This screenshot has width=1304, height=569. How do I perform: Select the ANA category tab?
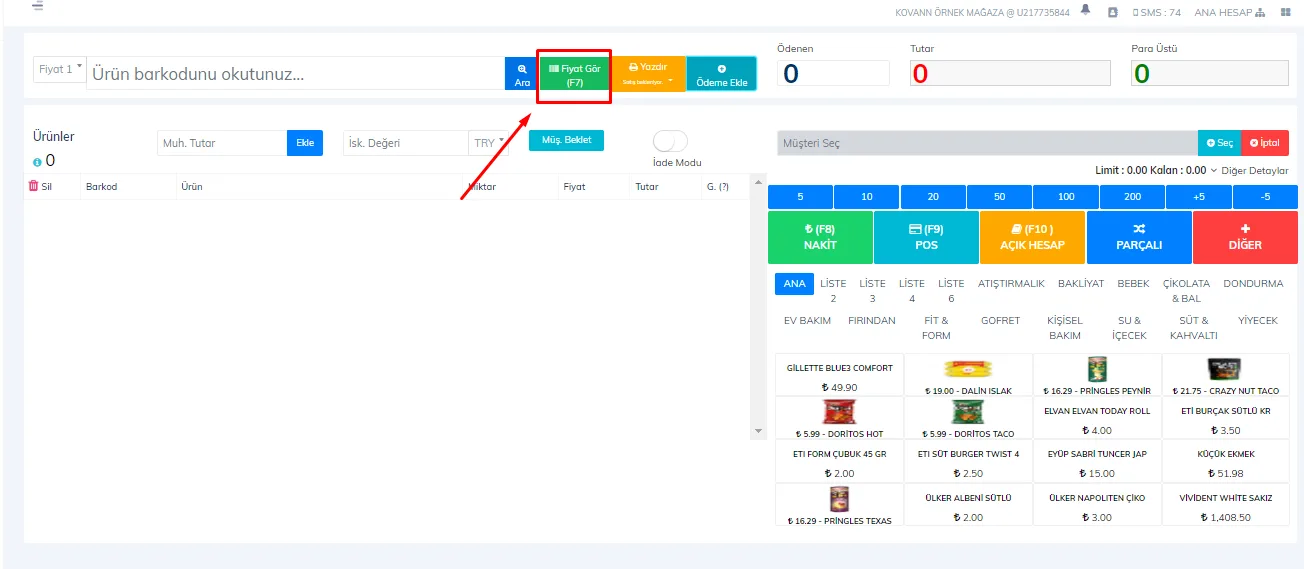coord(794,284)
